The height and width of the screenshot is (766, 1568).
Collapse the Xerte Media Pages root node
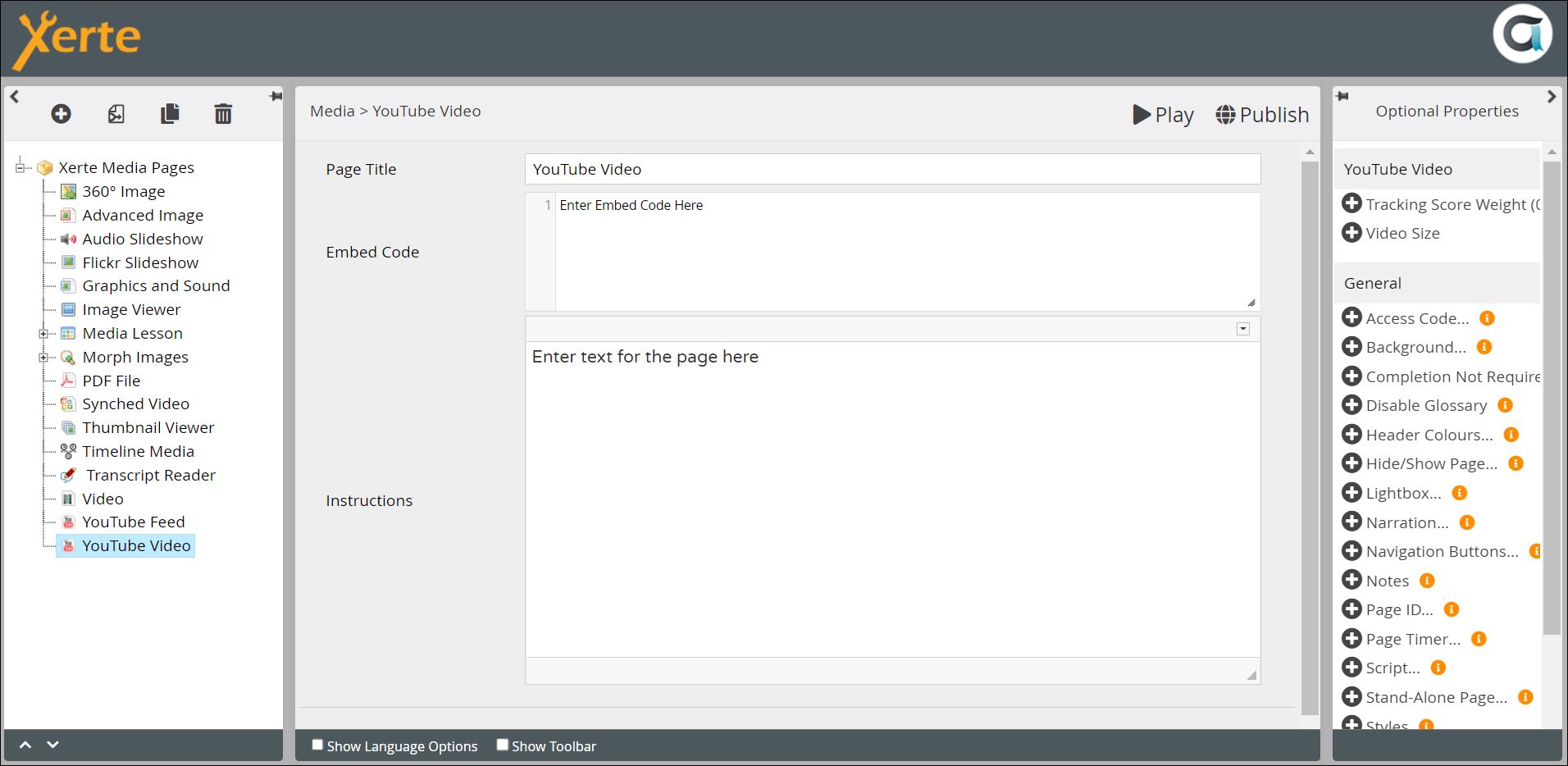click(20, 168)
